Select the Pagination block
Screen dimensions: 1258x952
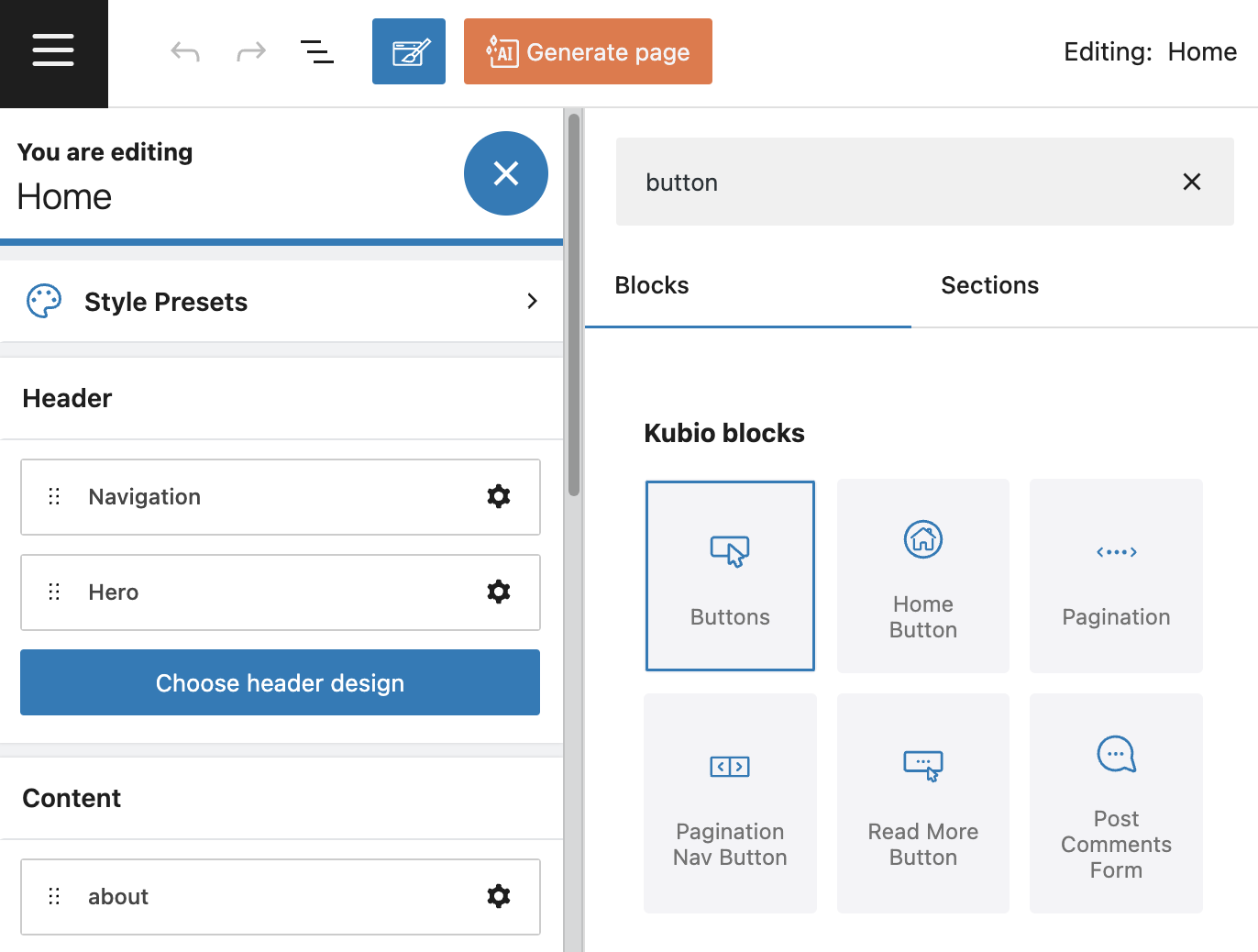1115,575
